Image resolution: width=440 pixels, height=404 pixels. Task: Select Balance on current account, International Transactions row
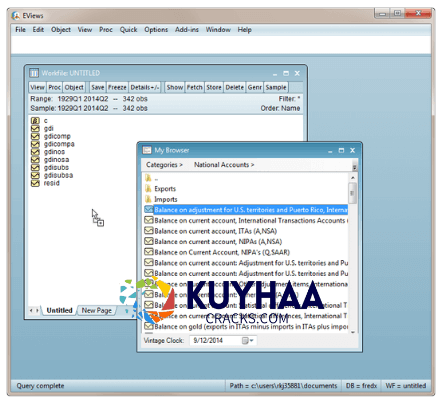point(246,220)
